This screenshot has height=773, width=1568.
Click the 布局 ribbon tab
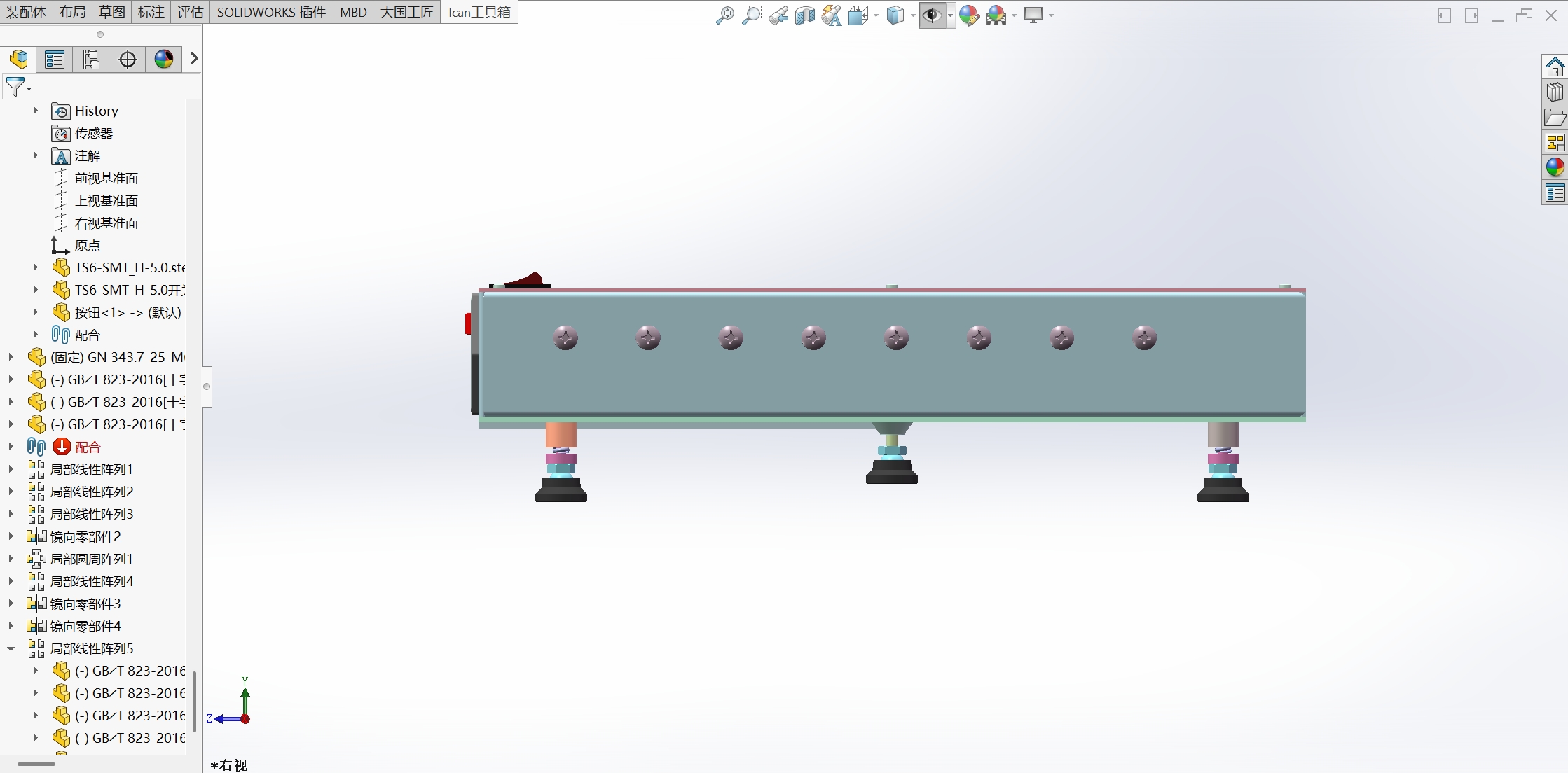click(72, 12)
